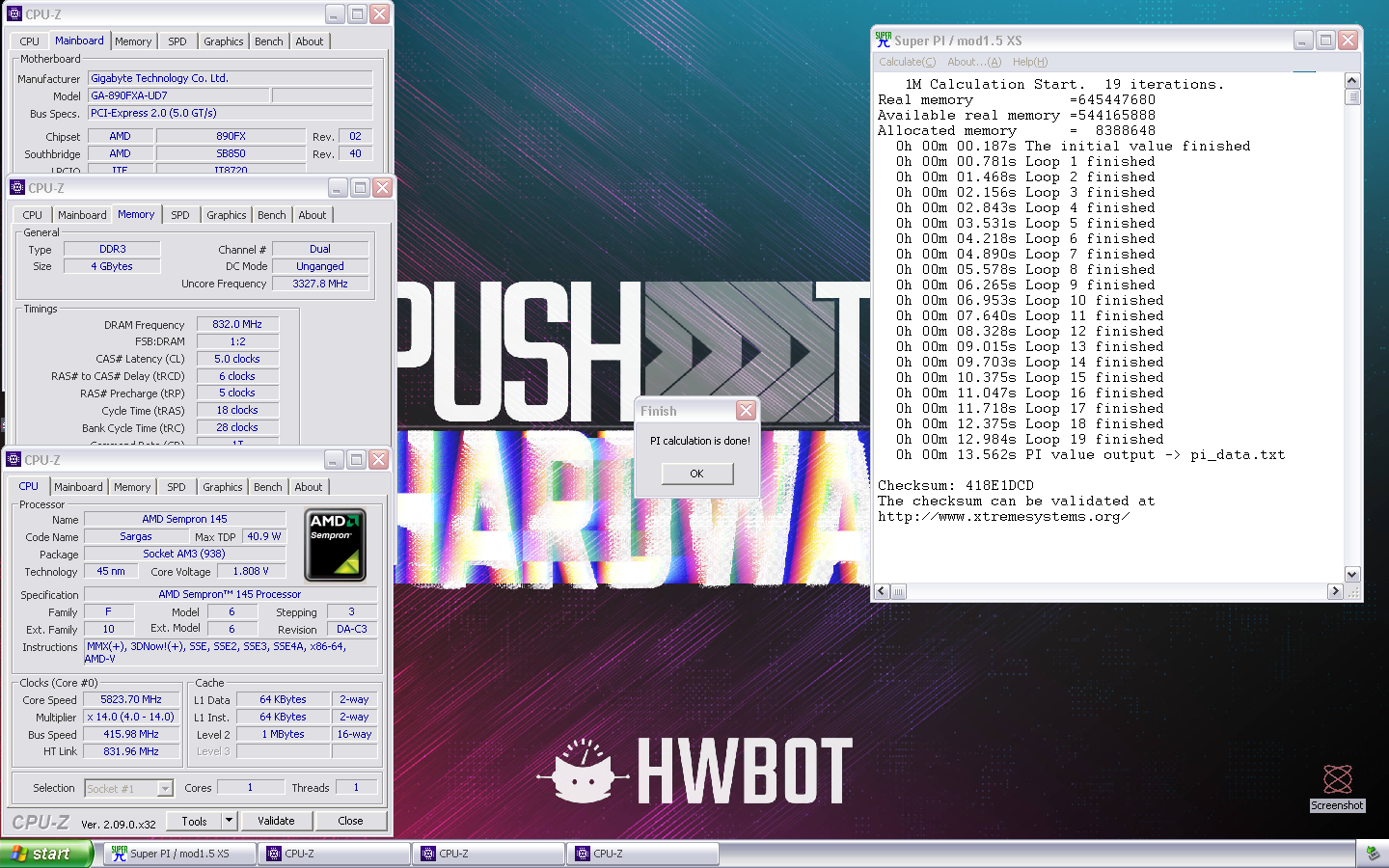The height and width of the screenshot is (868, 1389).
Task: Select CPU tab in top CPU-Z window
Action: (x=30, y=41)
